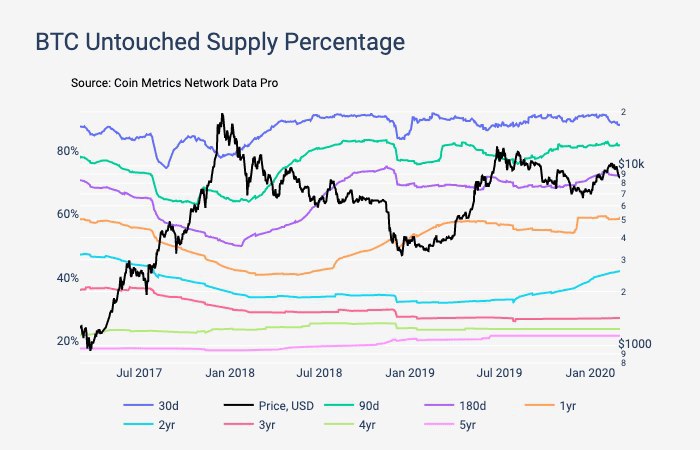The image size is (700, 450).
Task: Click the 80% y-axis label
Action: [68, 151]
